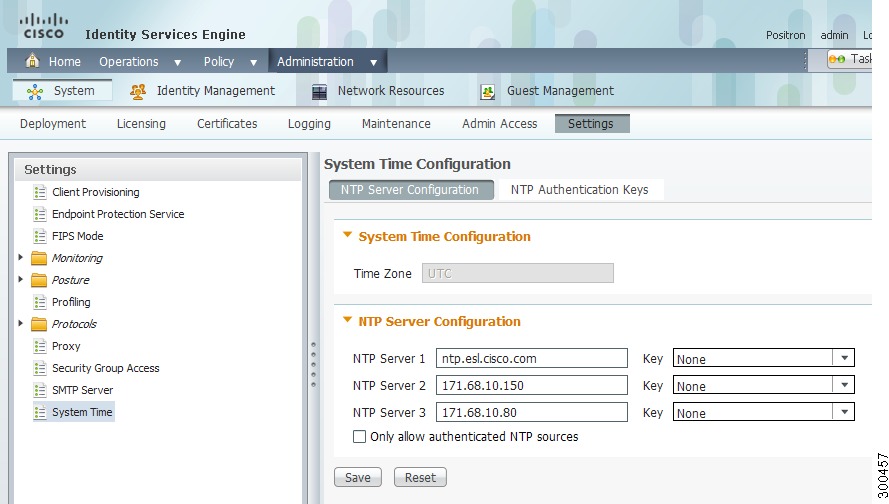Click the Network Resources icon
This screenshot has height=504, width=889.
[319, 91]
